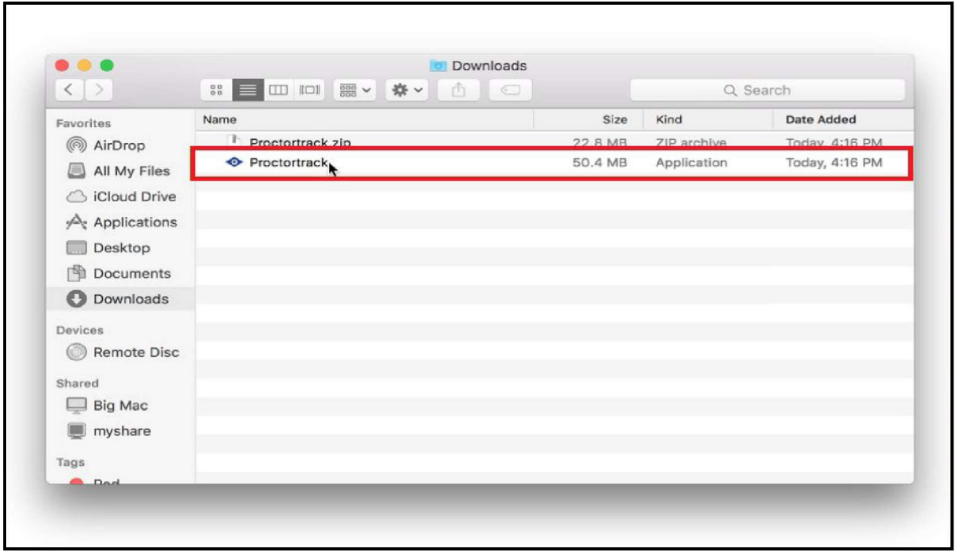Open the Desktop folder in sidebar

122,248
